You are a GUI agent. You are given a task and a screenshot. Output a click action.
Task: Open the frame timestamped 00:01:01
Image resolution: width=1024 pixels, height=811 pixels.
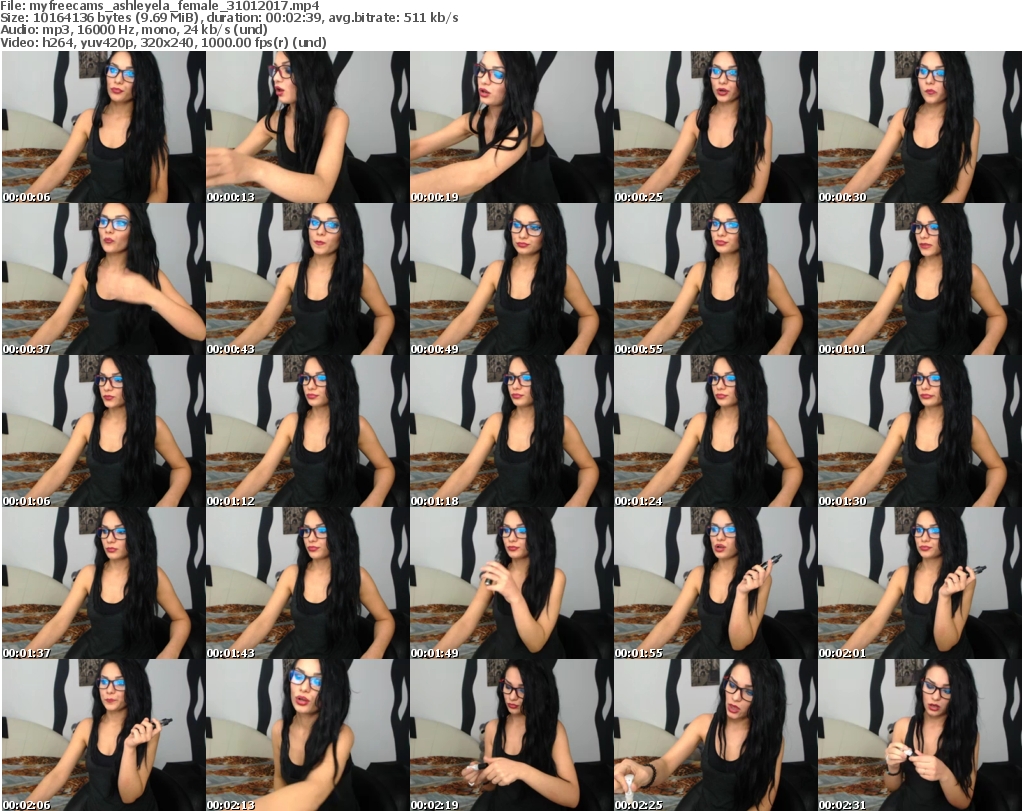(x=920, y=279)
